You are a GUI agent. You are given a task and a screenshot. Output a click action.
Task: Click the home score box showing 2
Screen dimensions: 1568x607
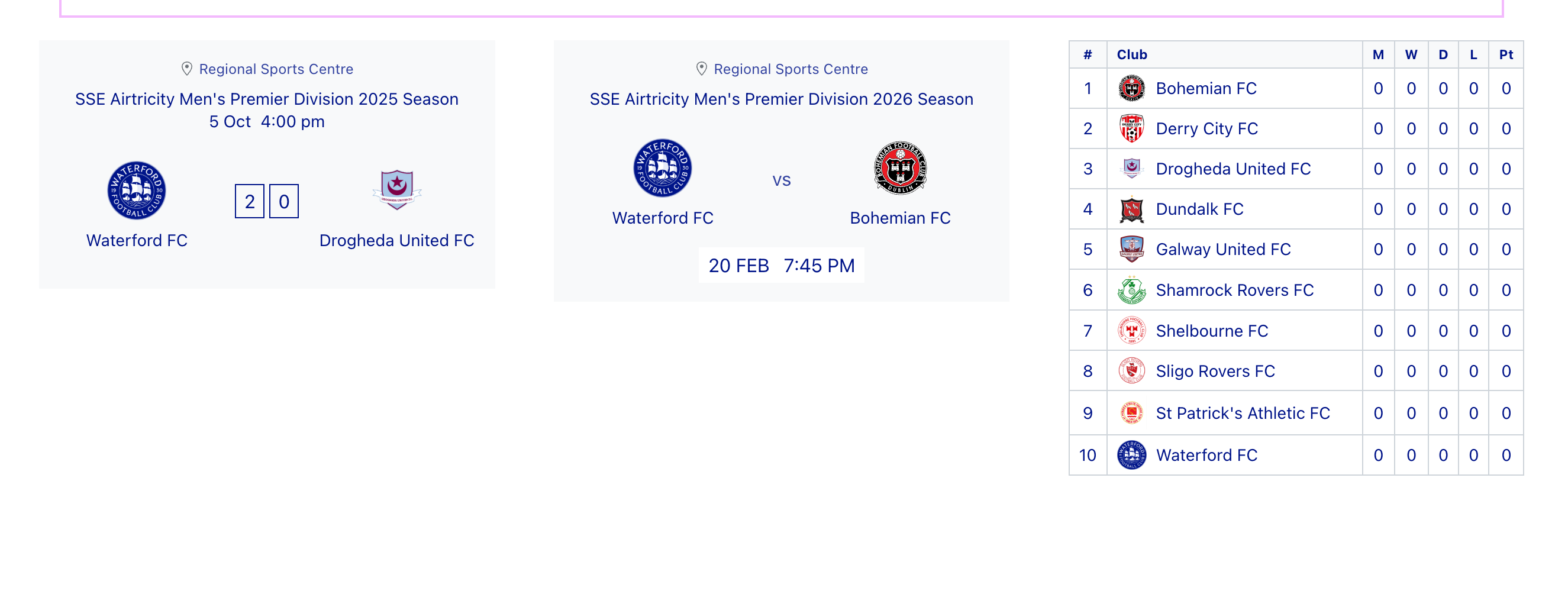click(x=250, y=202)
